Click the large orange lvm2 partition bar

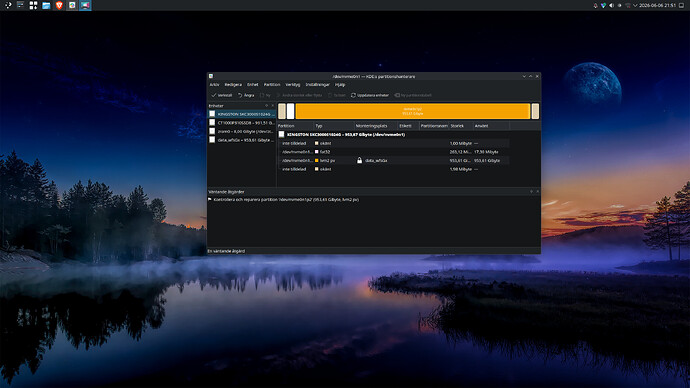(413, 111)
